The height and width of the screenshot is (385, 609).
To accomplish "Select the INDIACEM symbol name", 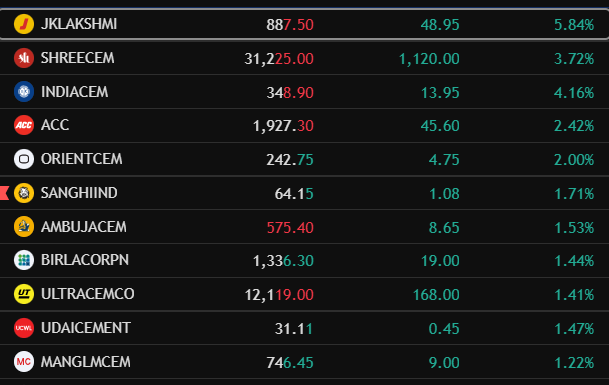I will [x=75, y=92].
